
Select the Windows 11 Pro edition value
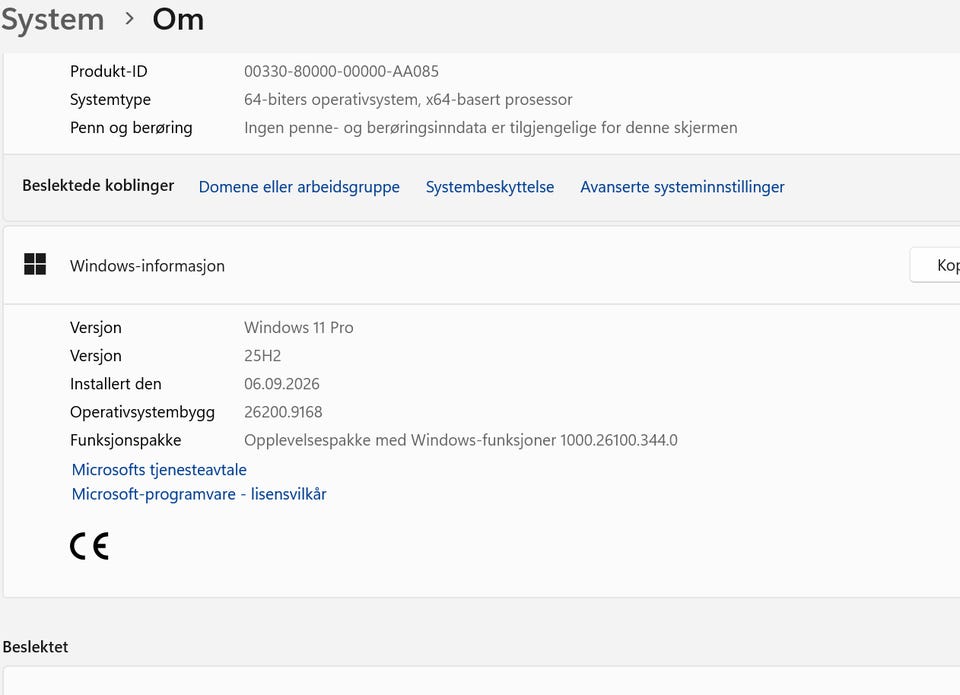299,328
